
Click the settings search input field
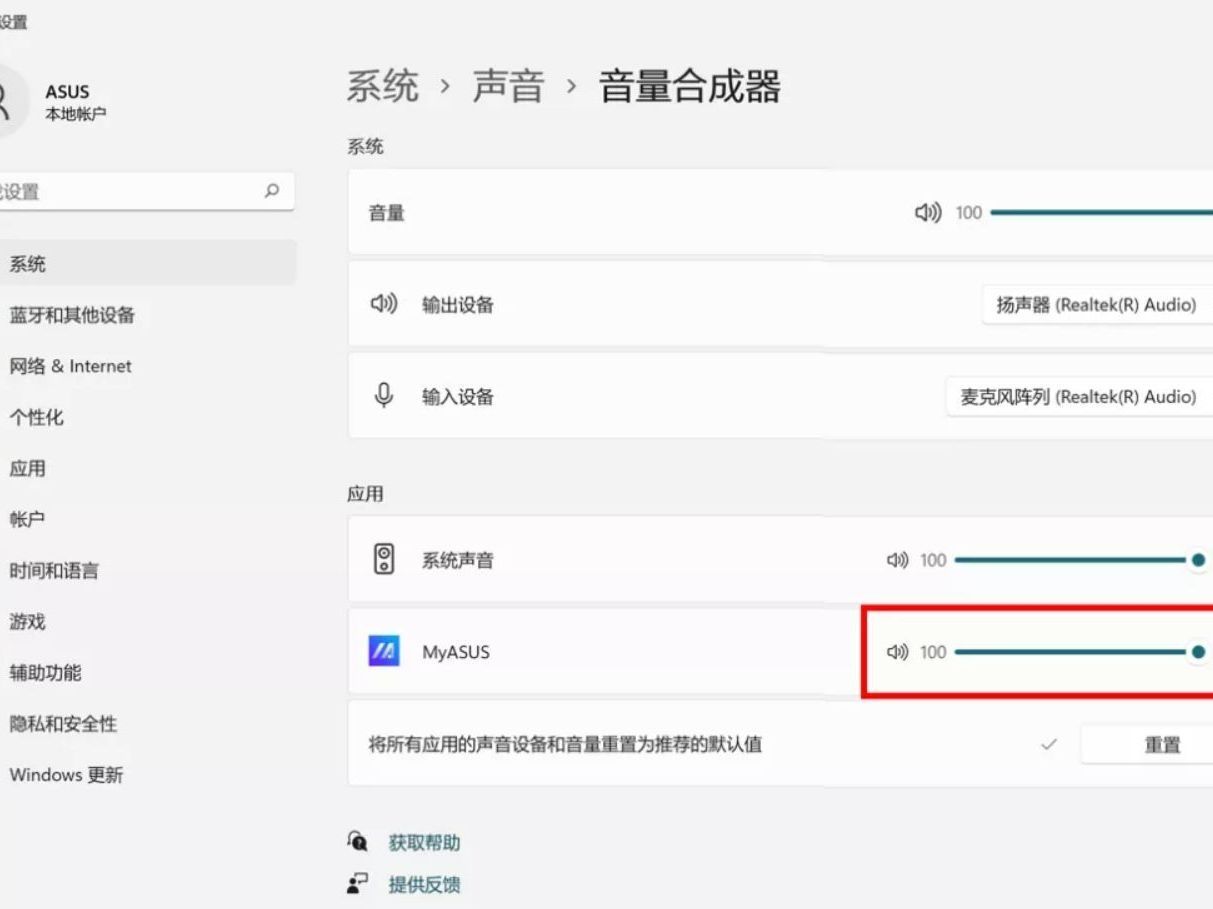click(x=130, y=191)
